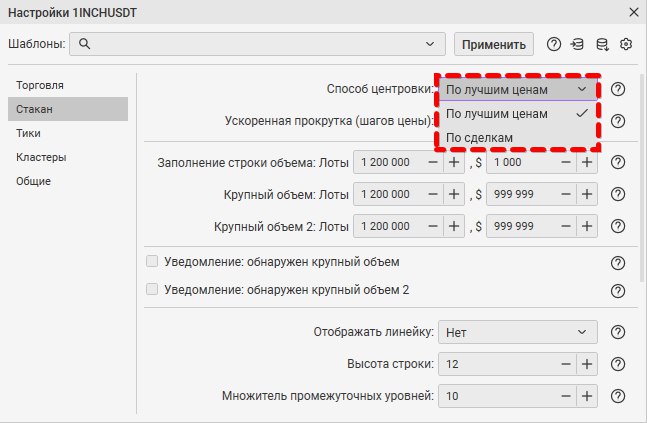The height and width of the screenshot is (423, 647).
Task: Click help icon for Высота строки
Action: coord(618,364)
